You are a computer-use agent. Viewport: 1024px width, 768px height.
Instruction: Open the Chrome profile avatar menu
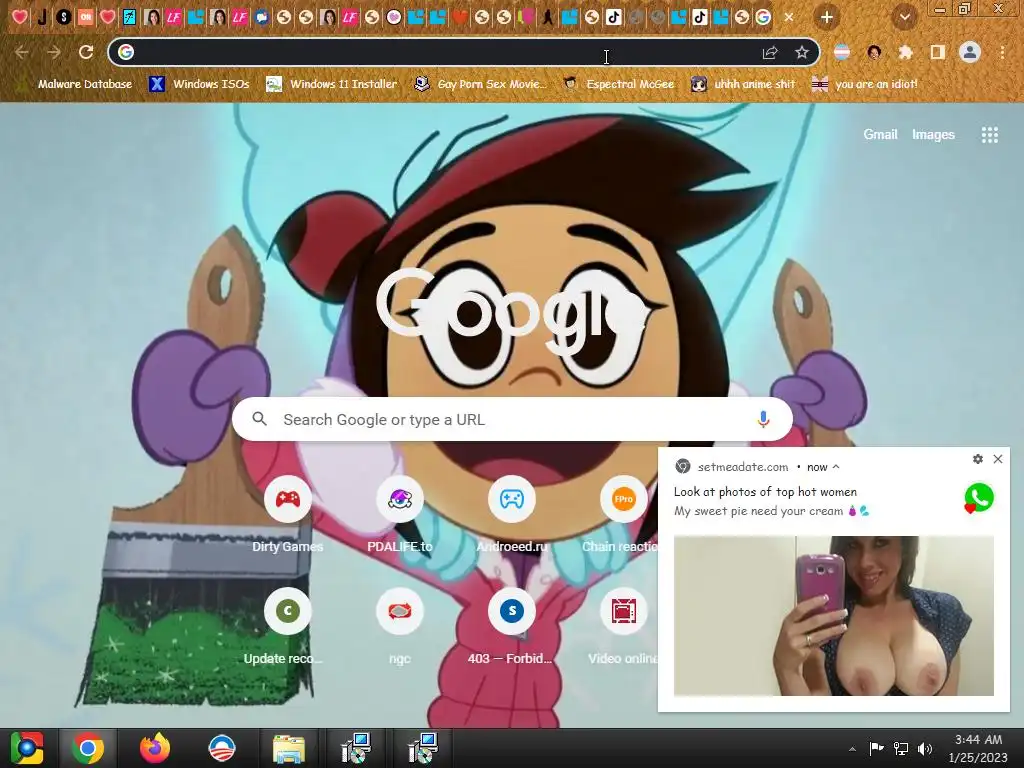pos(970,52)
